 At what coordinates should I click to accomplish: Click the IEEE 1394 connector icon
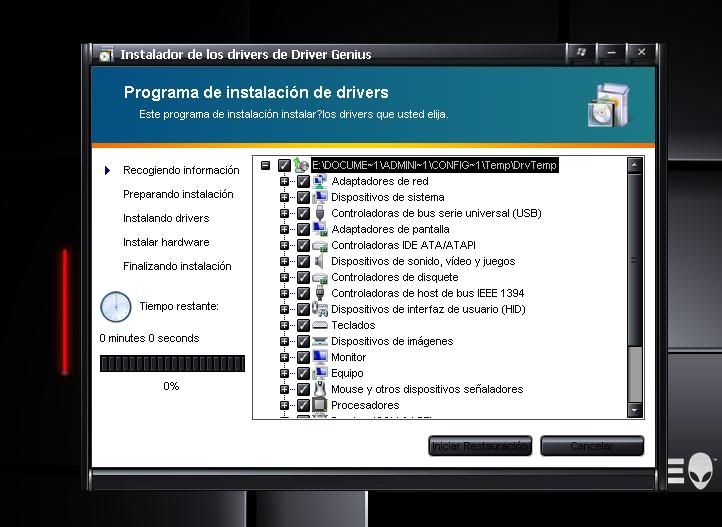pyautogui.click(x=320, y=293)
